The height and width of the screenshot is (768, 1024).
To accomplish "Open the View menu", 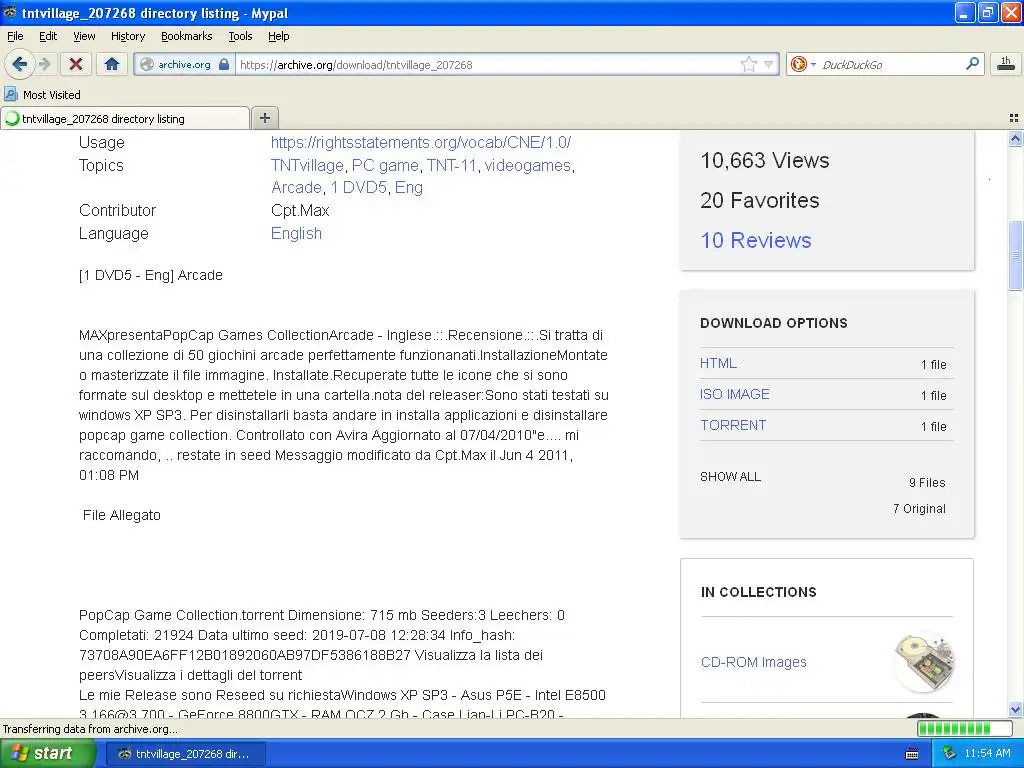I will click(84, 37).
